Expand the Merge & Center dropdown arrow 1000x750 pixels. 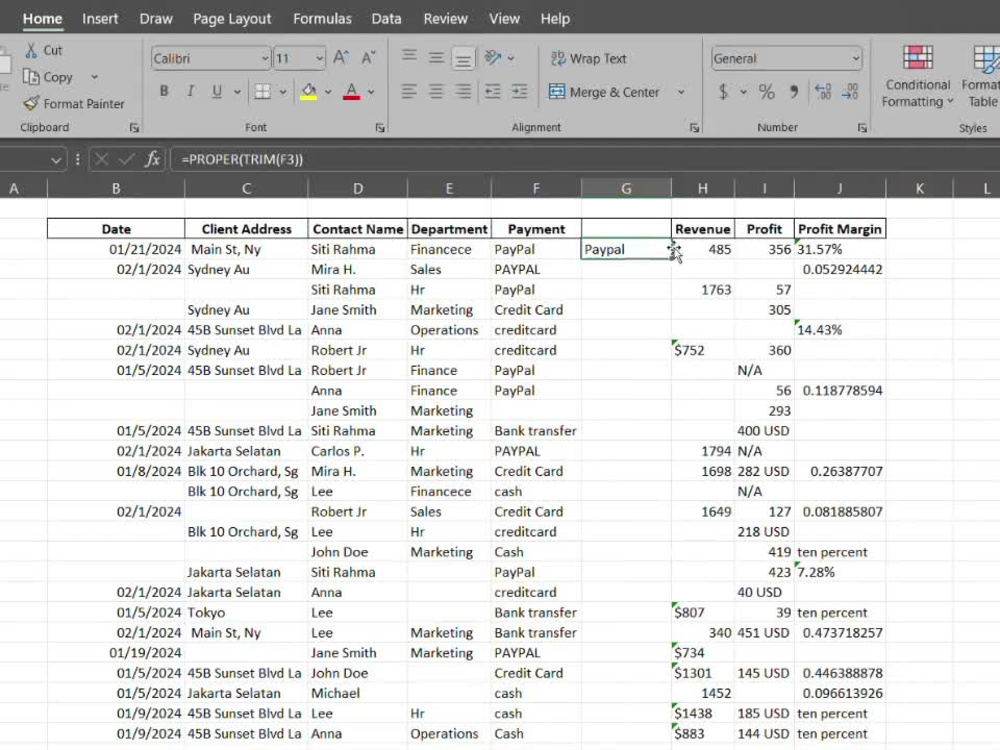coord(681,92)
